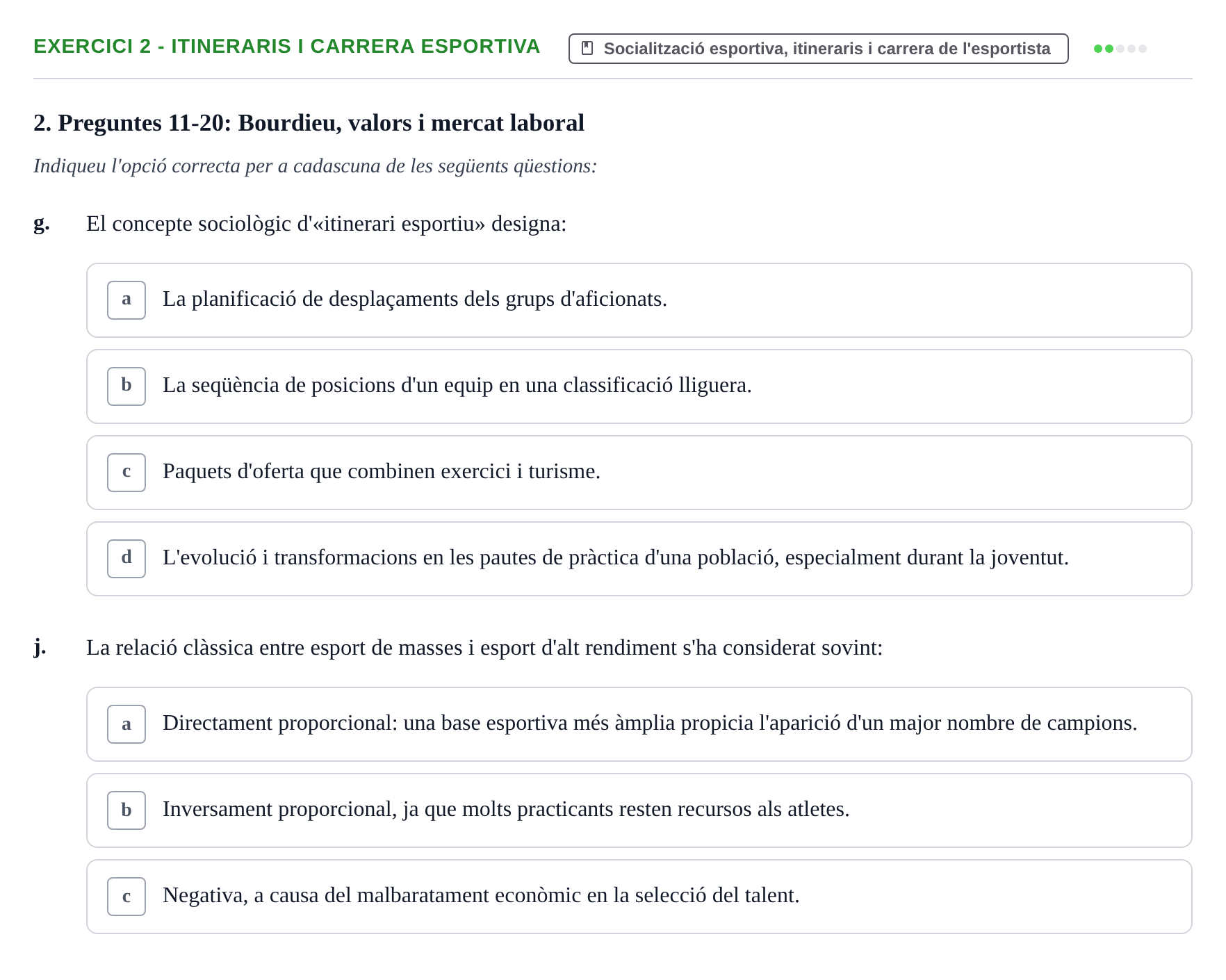This screenshot has height=980, width=1226.
Task: Click the heading Preguntes 11-20: Bourdieu
Action: (x=309, y=123)
